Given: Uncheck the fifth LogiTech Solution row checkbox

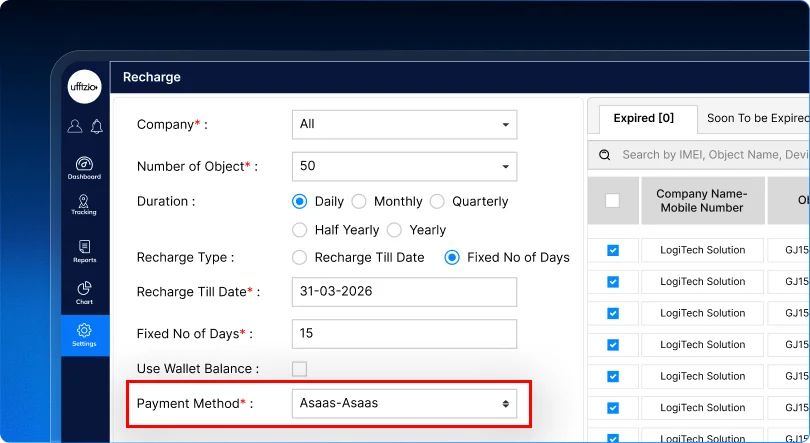Looking at the screenshot, I should point(613,376).
